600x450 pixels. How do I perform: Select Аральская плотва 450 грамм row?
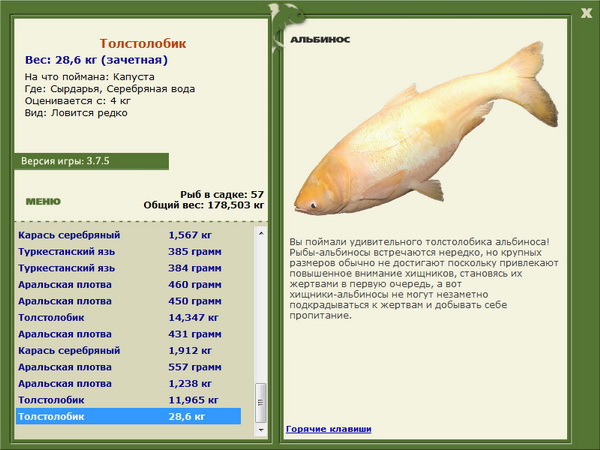click(129, 301)
